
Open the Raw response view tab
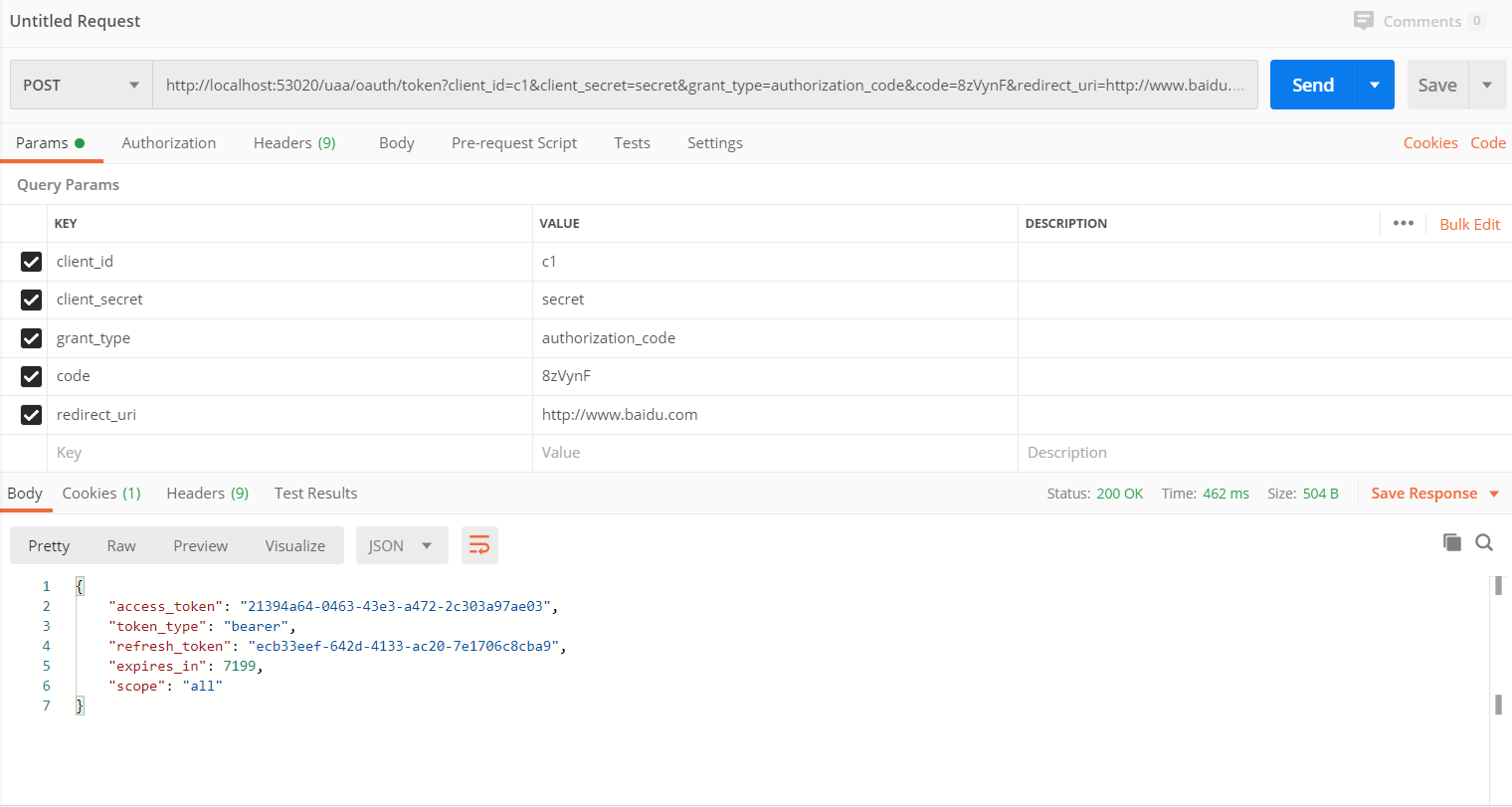coord(121,545)
